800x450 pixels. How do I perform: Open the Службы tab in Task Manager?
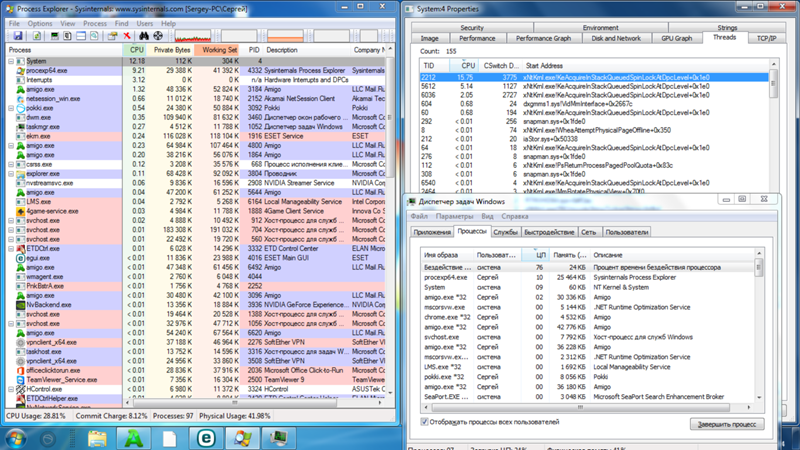click(505, 232)
